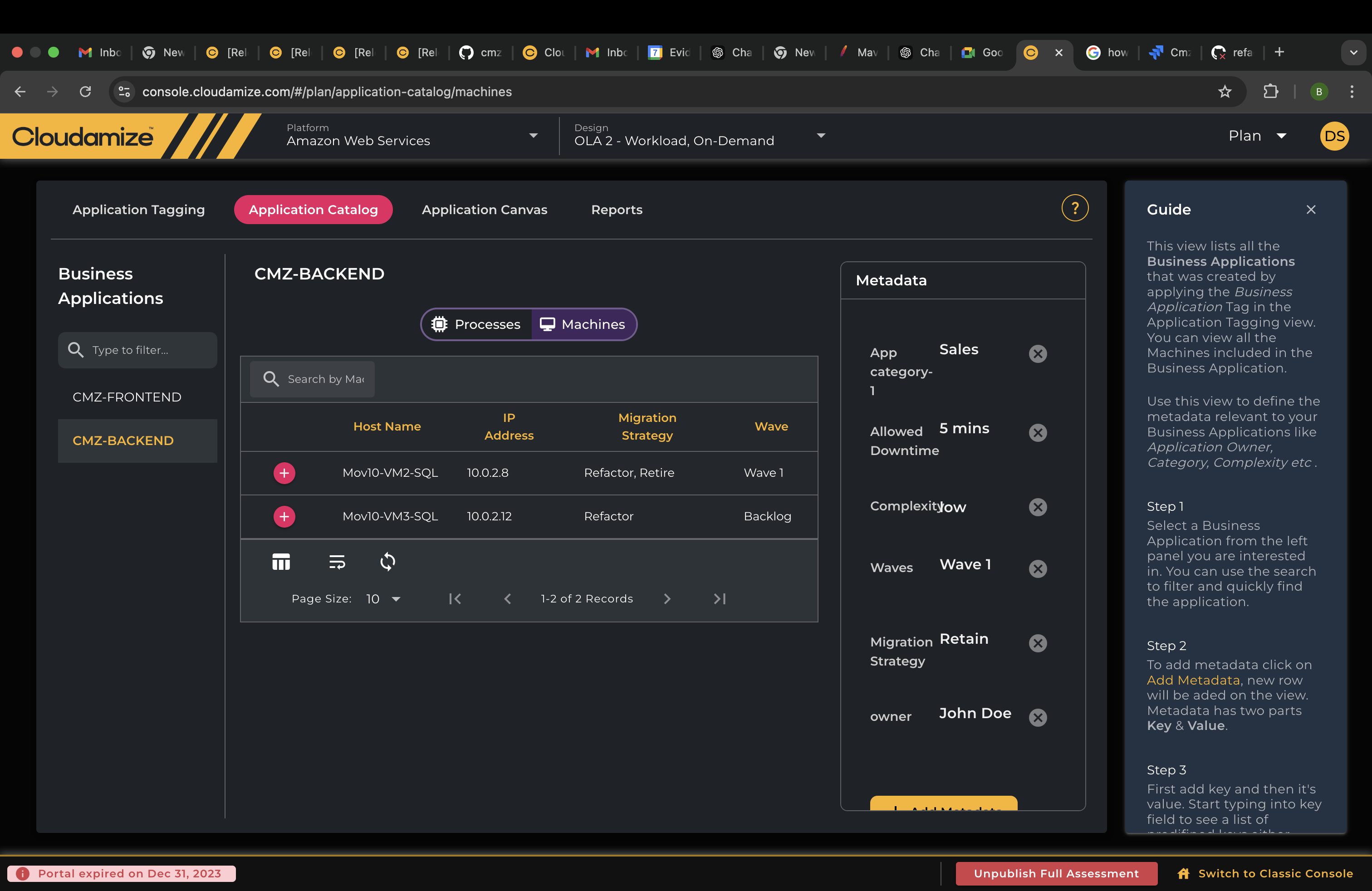Expand the Mov10-VM2-SQL row plus button
Screen dimensions: 1372x891
[284, 473]
